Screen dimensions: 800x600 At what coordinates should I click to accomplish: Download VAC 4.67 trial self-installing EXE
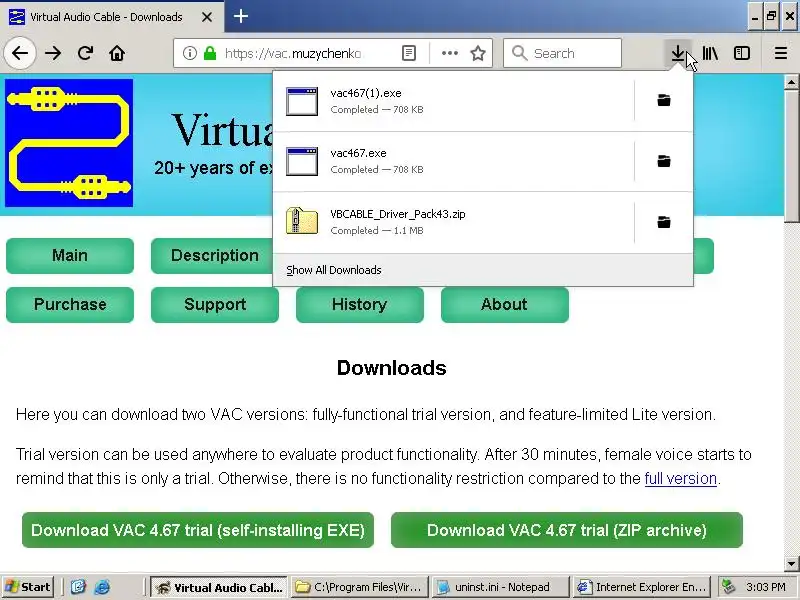198,530
